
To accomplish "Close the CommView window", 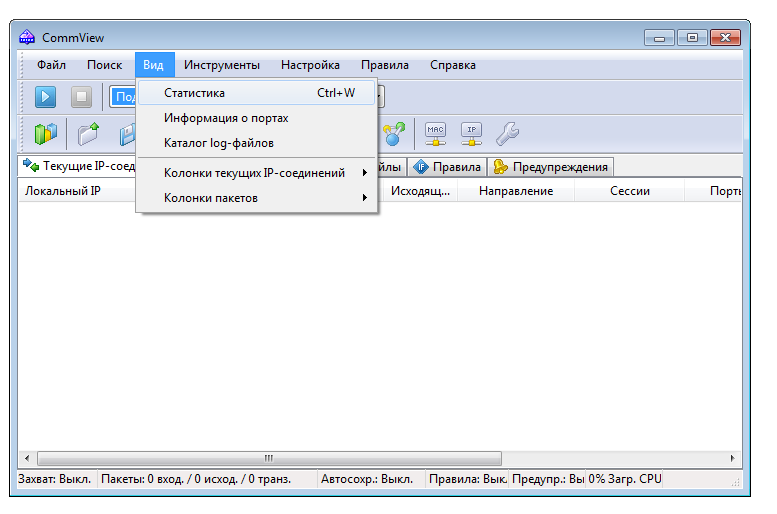I will pyautogui.click(x=725, y=38).
